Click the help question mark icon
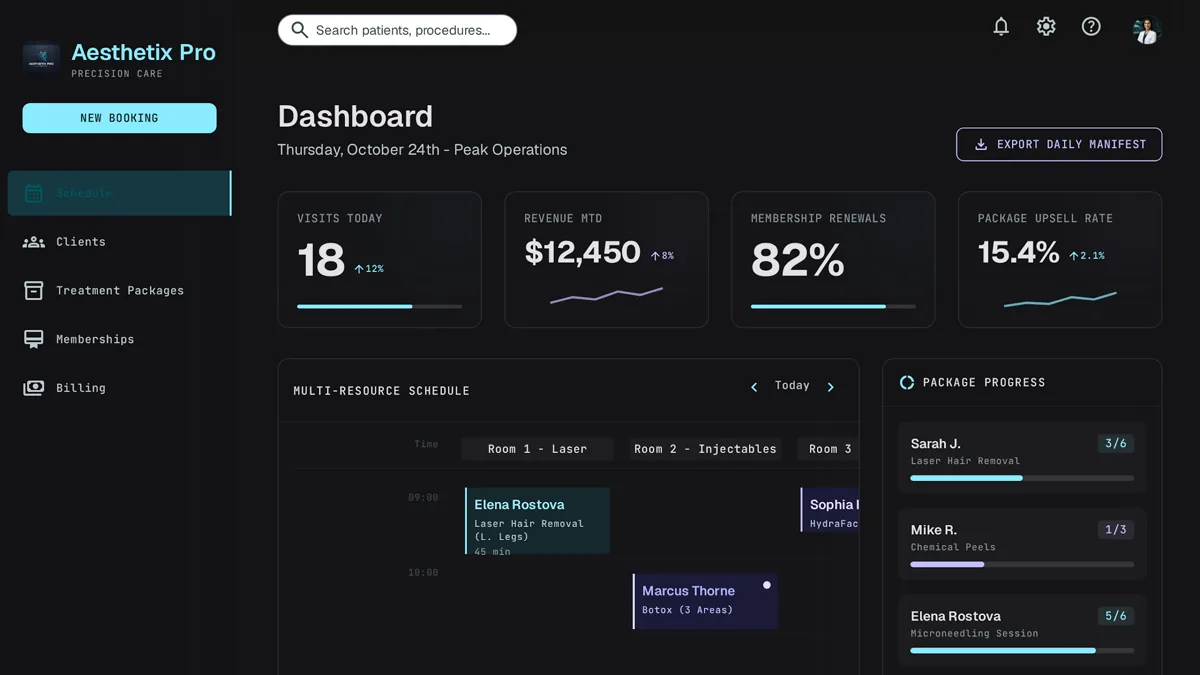This screenshot has height=675, width=1200. (1091, 27)
